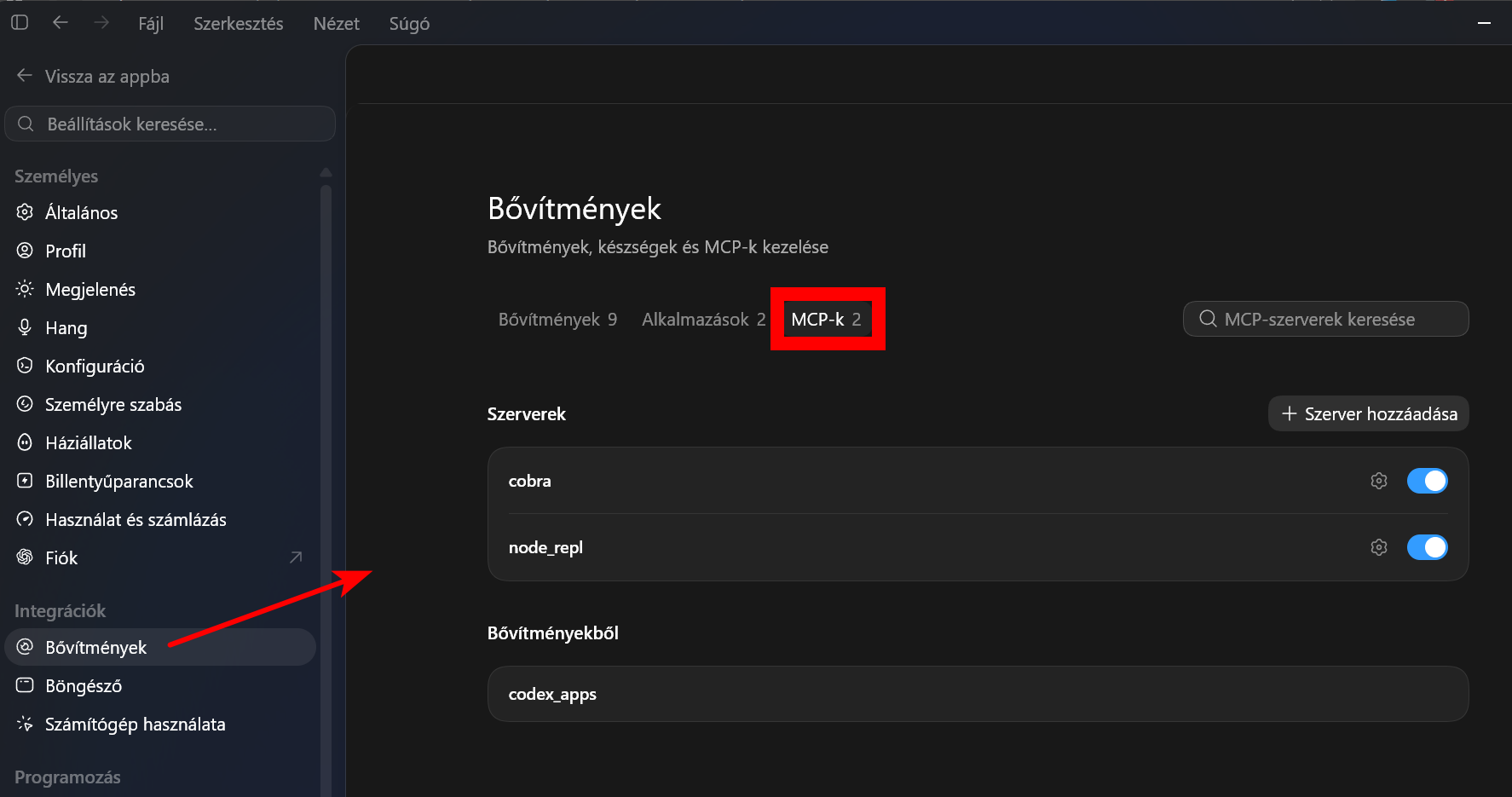Open the Szerkesztés menu
The height and width of the screenshot is (797, 1512).
(239, 24)
